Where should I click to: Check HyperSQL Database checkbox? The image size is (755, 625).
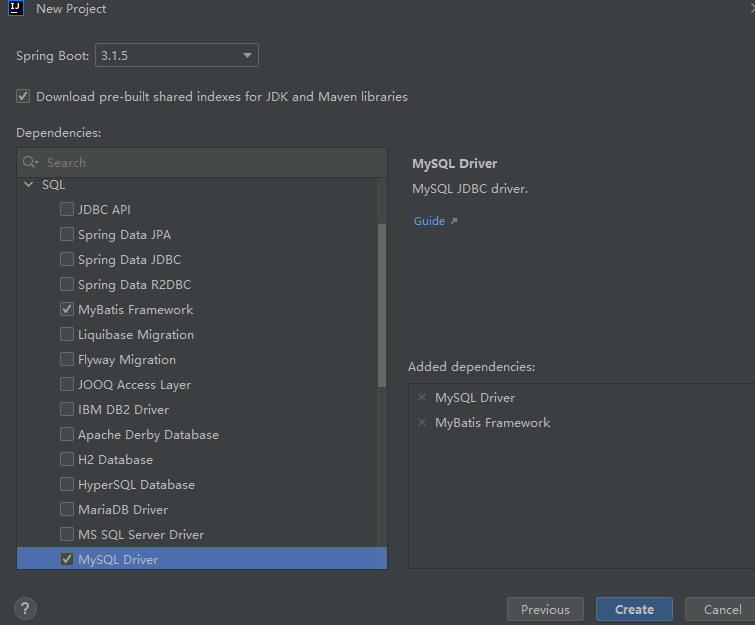click(66, 484)
